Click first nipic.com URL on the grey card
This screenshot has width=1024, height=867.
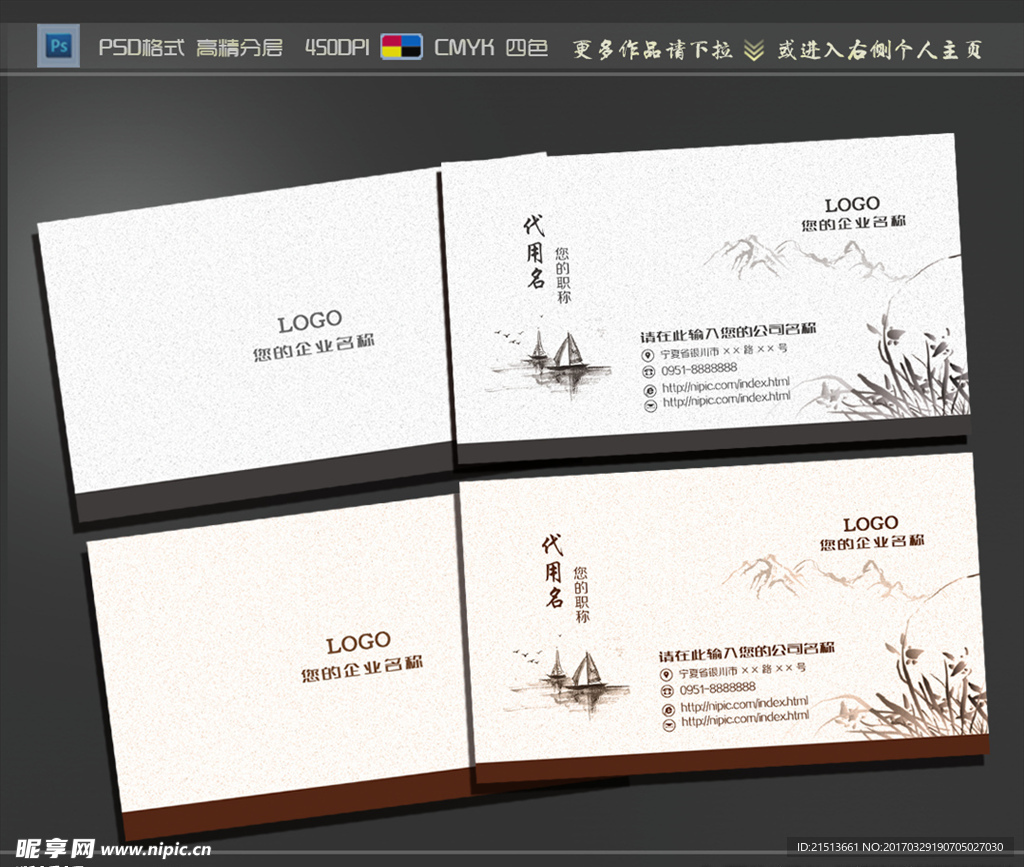726,385
